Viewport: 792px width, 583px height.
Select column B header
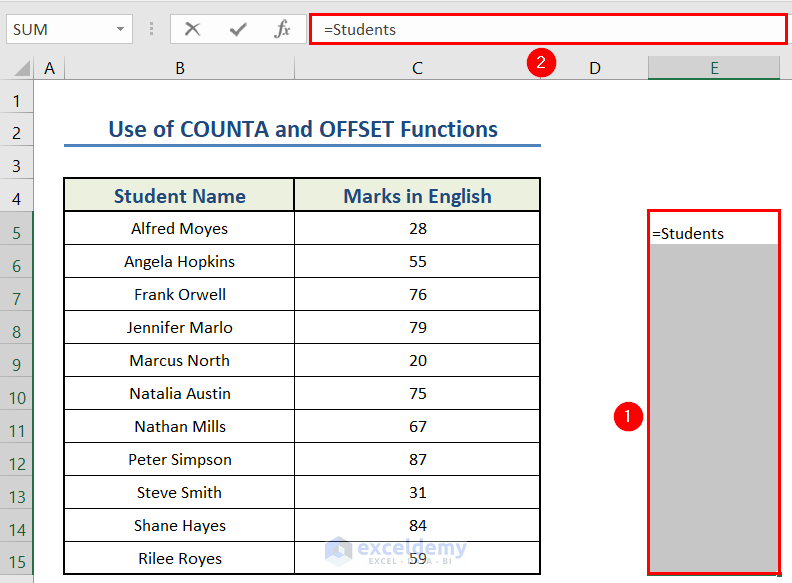click(x=179, y=68)
